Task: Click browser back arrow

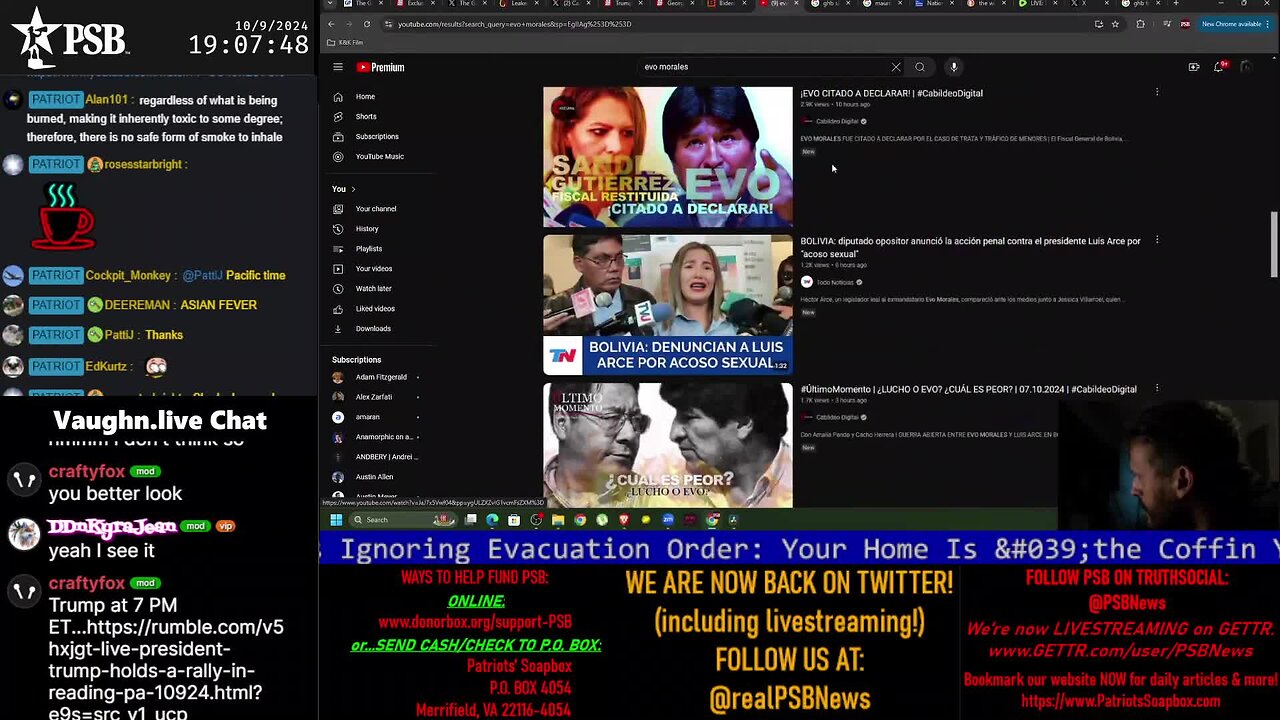Action: pos(331,24)
